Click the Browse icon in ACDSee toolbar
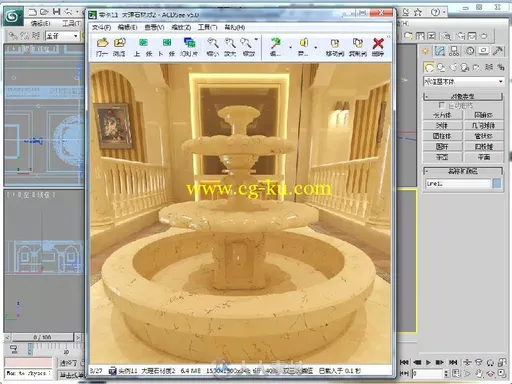512x384 pixels. pos(119,43)
